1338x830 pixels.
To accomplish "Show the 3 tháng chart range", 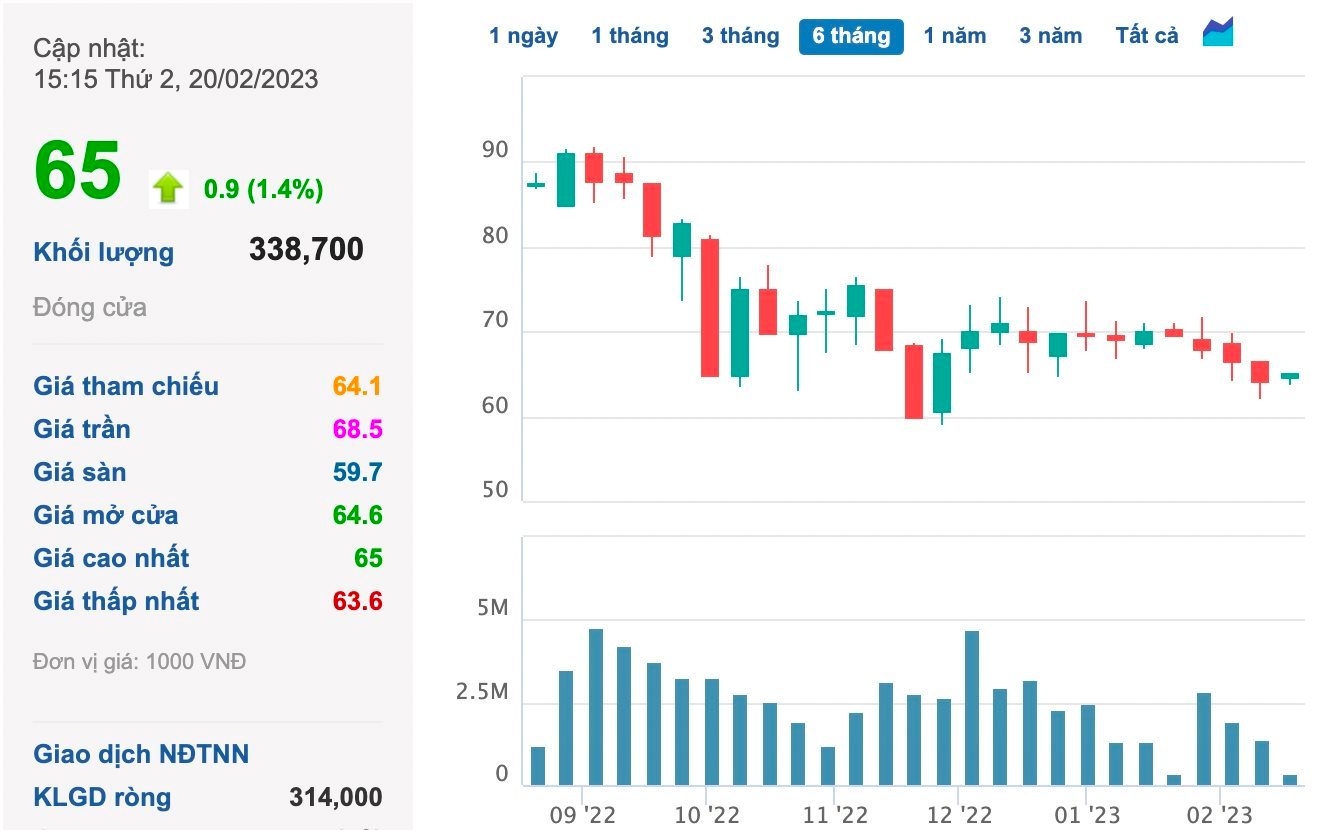I will pyautogui.click(x=740, y=36).
